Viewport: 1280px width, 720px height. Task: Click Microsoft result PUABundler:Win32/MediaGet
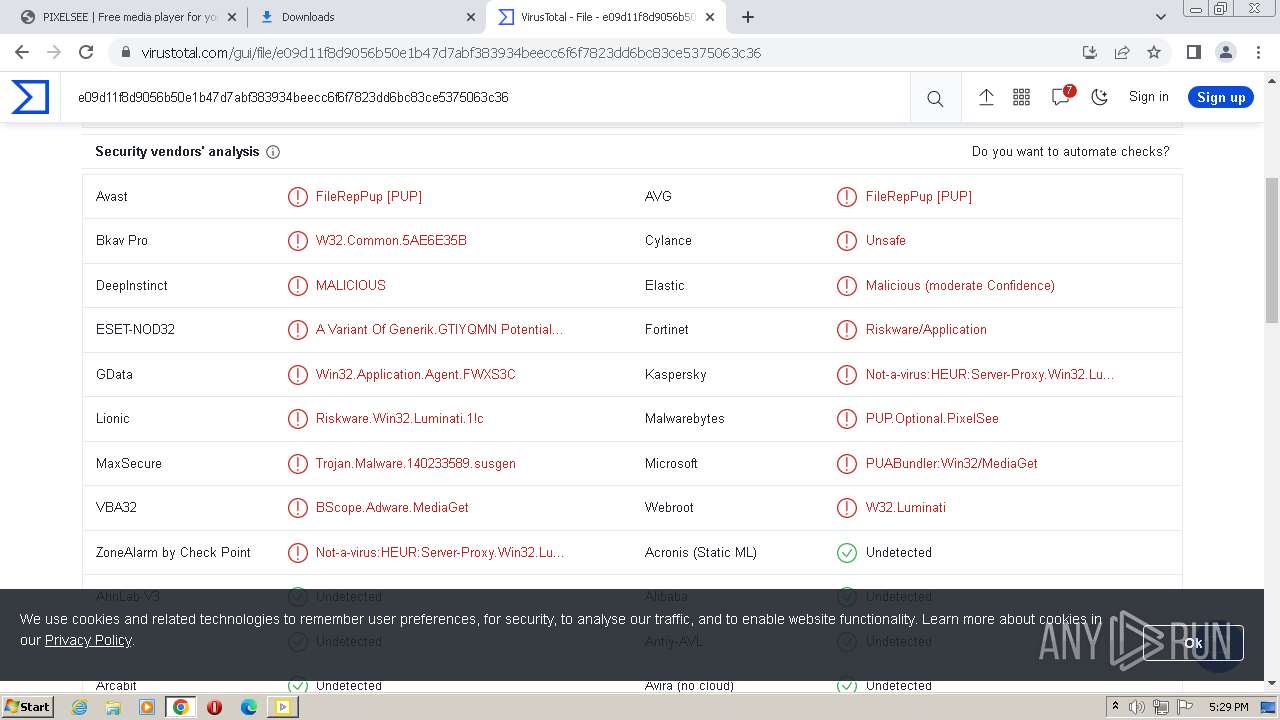click(x=952, y=464)
